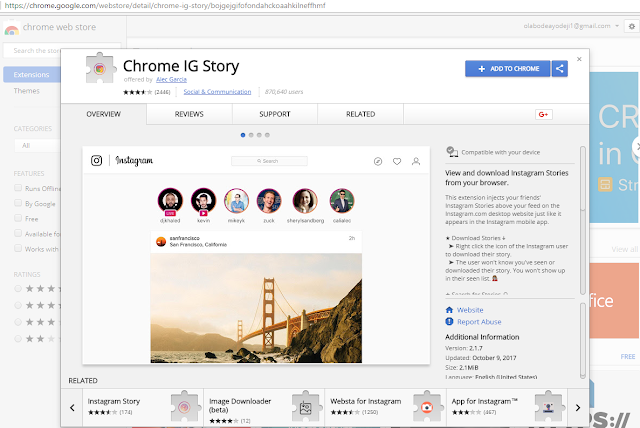Click the Report Abuse link

pyautogui.click(x=479, y=322)
